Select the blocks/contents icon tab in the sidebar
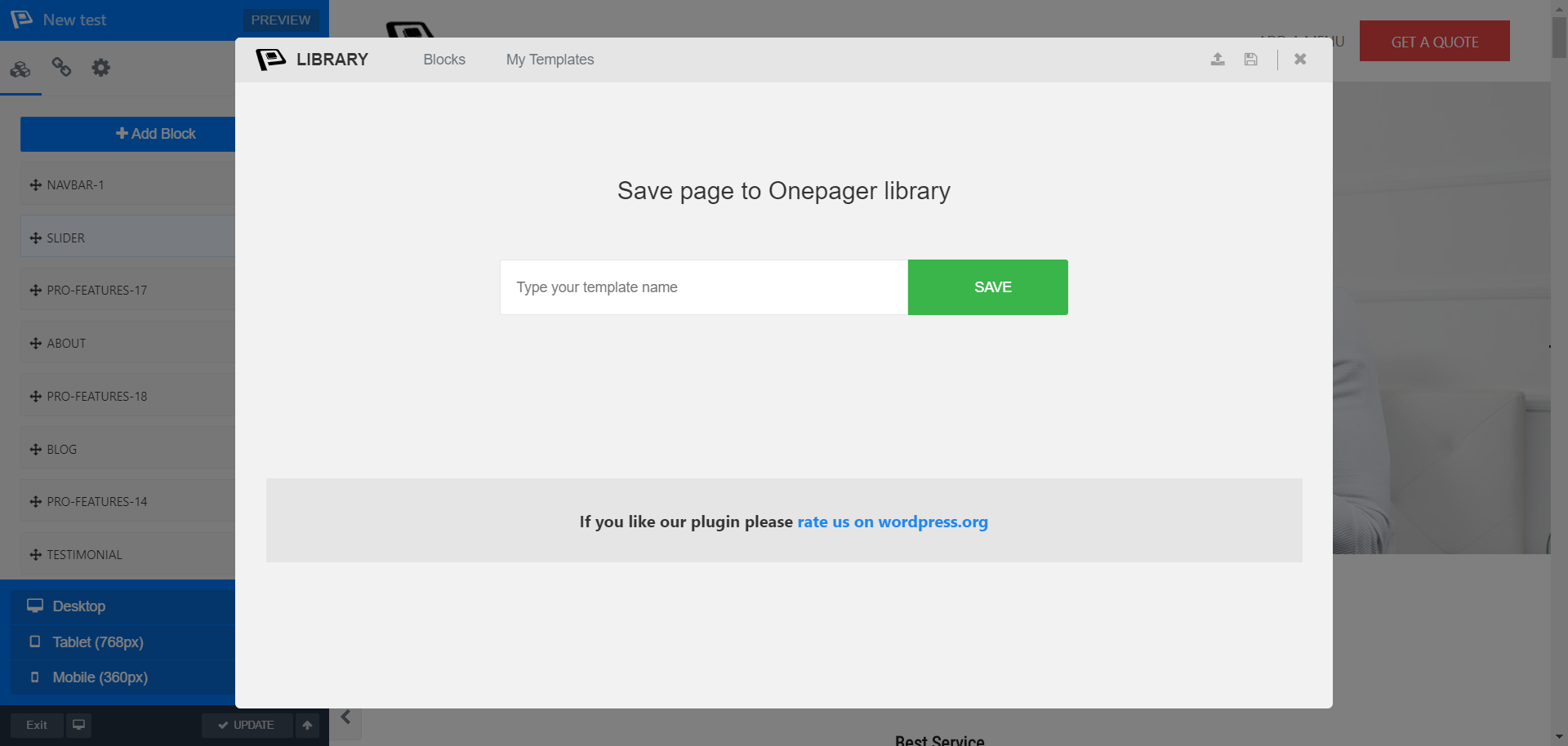1568x746 pixels. [x=20, y=69]
